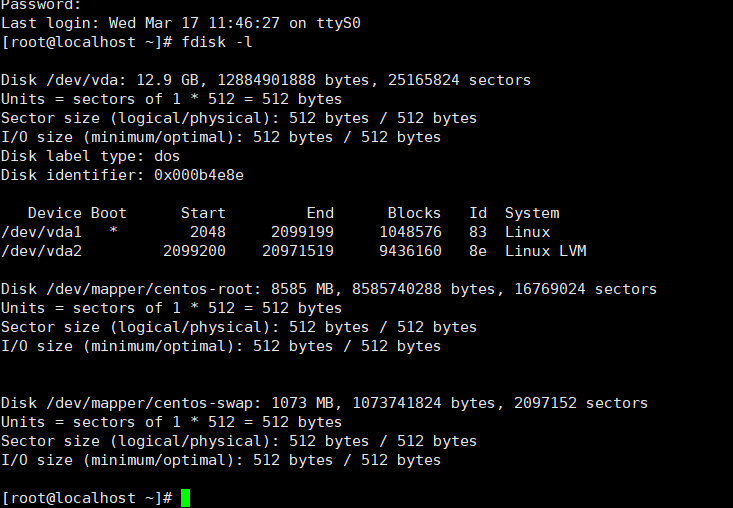Screen dimensions: 733x508
Task: Click blocks value 1048576
Action: [x=410, y=232]
